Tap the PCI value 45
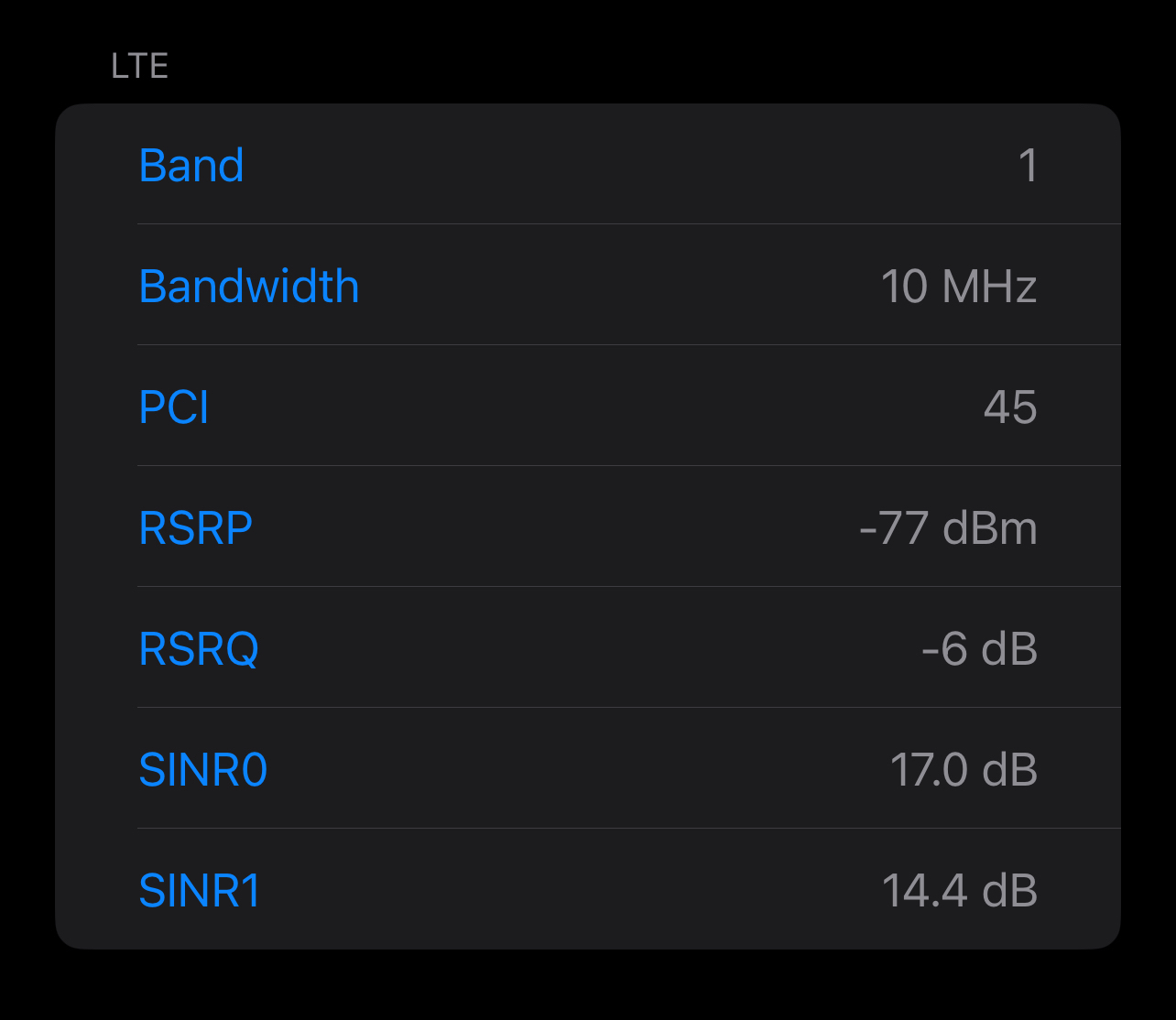 1010,407
